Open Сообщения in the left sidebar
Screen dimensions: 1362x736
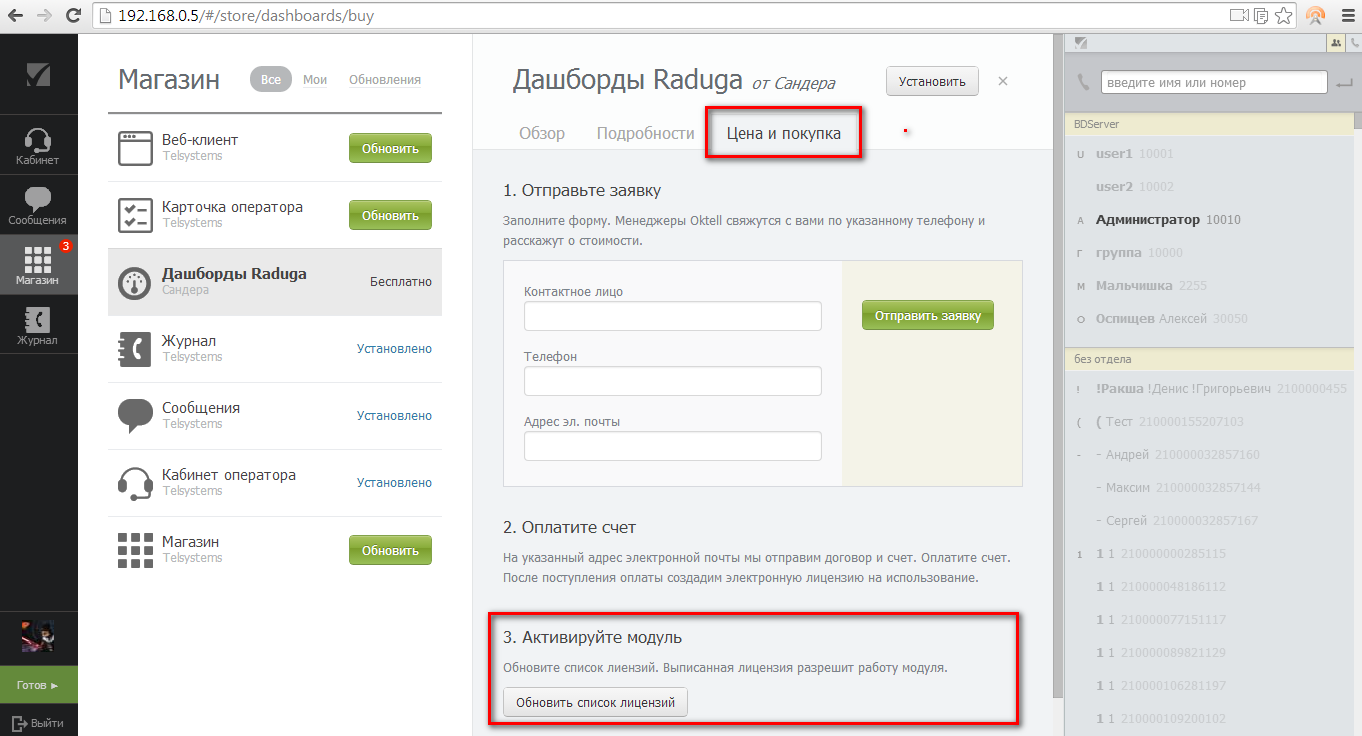point(38,206)
